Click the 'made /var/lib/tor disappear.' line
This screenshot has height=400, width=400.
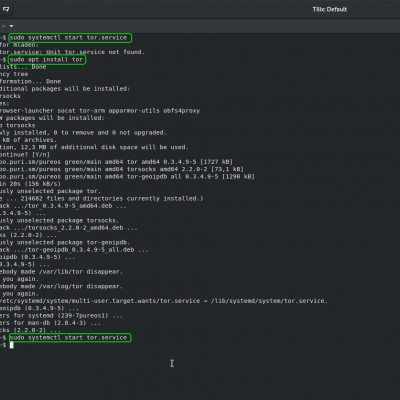61,272
